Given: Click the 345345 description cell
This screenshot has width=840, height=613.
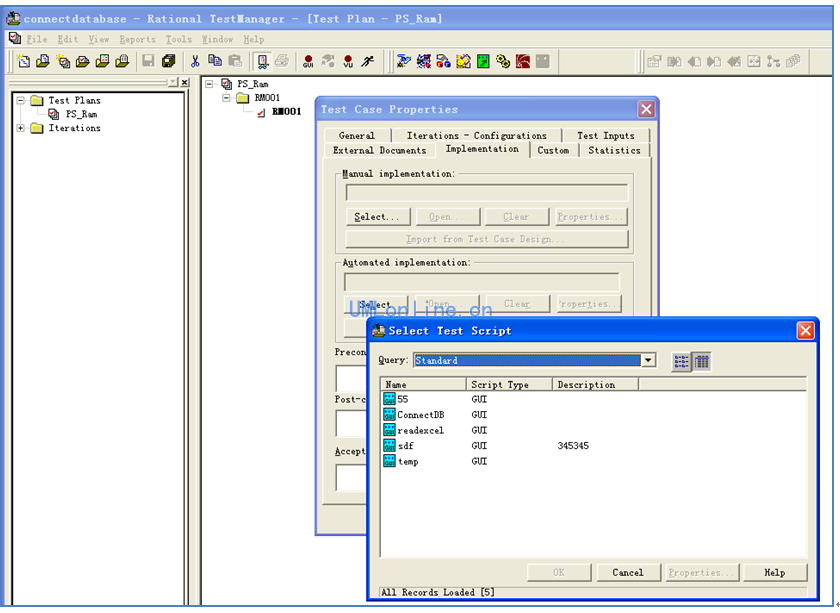Looking at the screenshot, I should pyautogui.click(x=573, y=446).
